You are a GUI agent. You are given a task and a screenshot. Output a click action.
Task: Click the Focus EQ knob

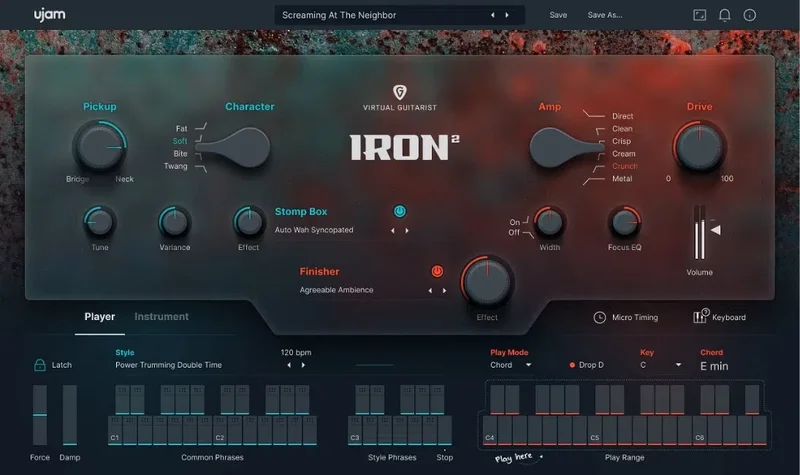point(624,222)
